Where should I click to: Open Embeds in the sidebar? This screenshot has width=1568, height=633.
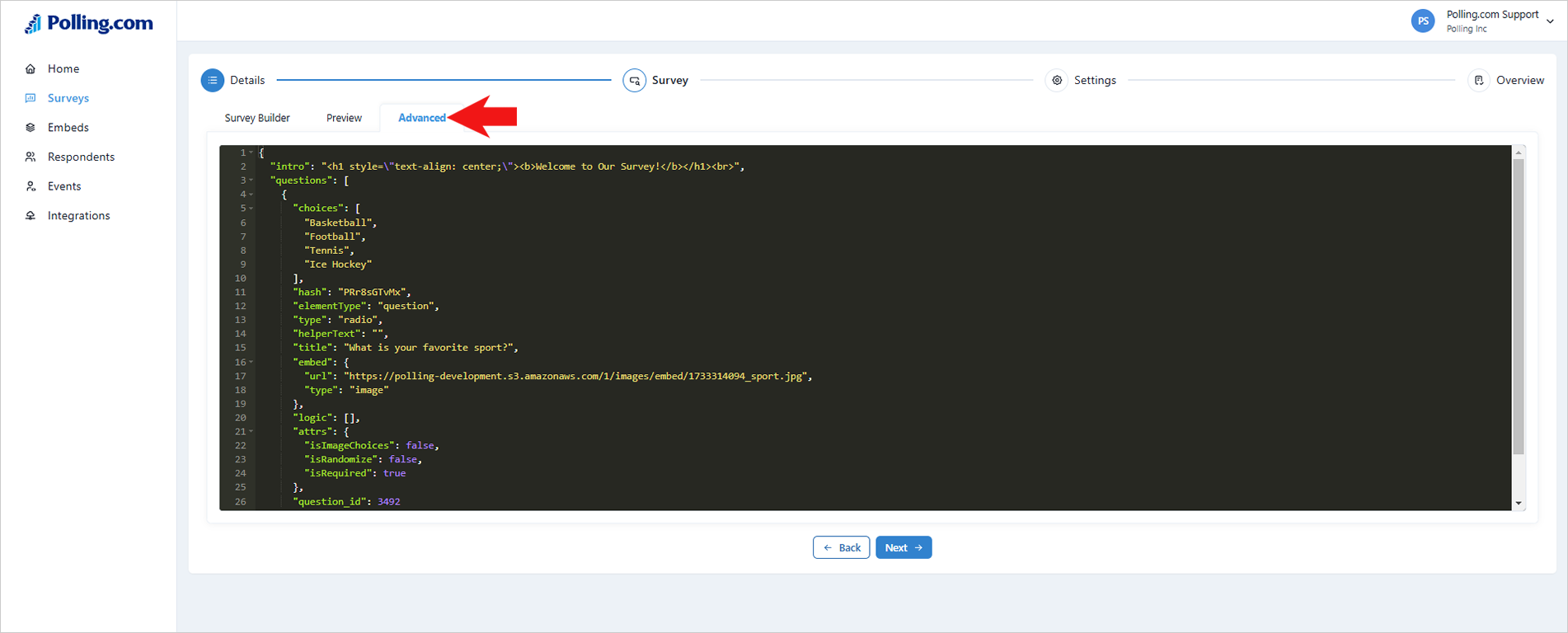tap(68, 128)
